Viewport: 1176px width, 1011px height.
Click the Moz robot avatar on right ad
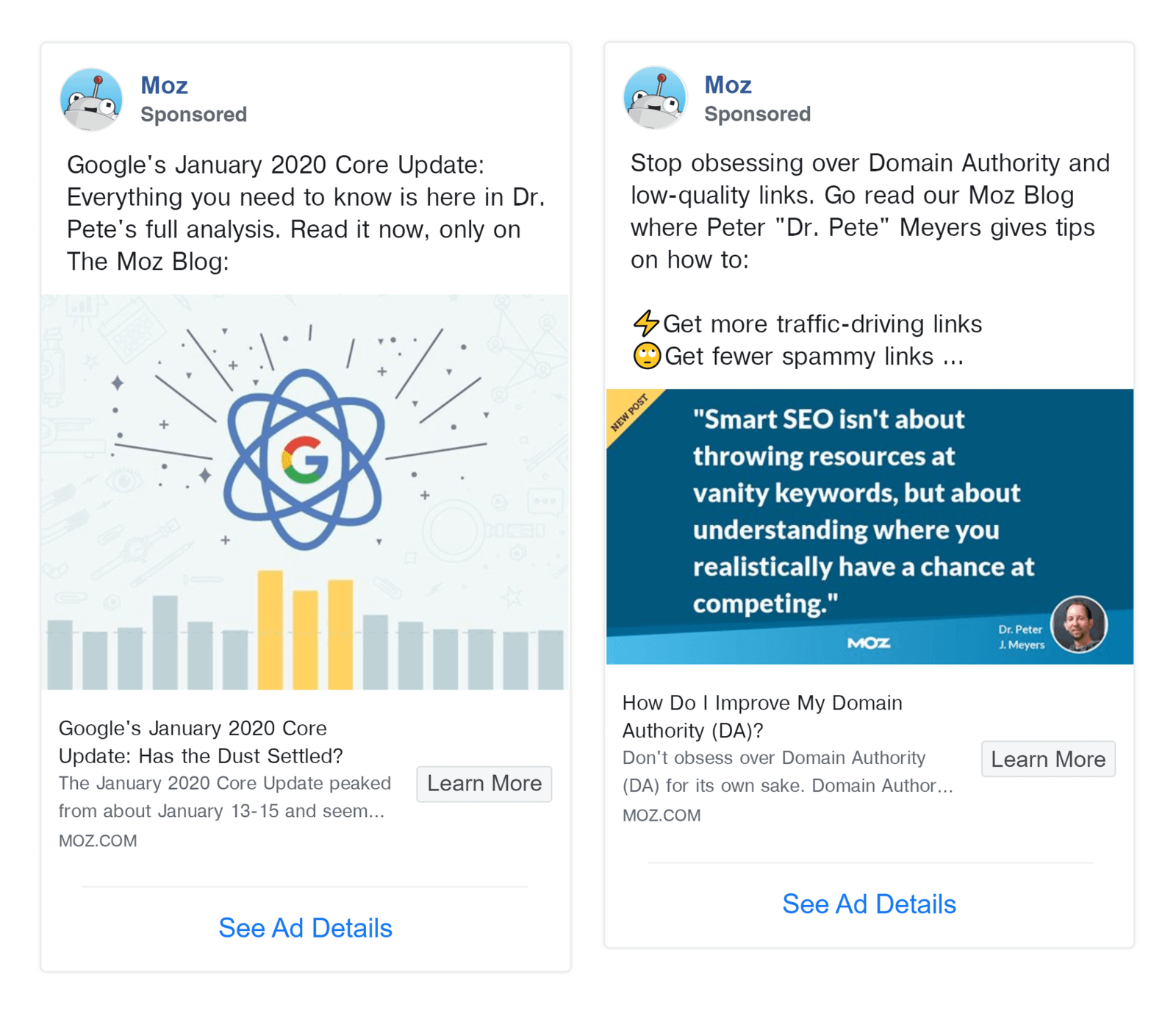point(655,97)
